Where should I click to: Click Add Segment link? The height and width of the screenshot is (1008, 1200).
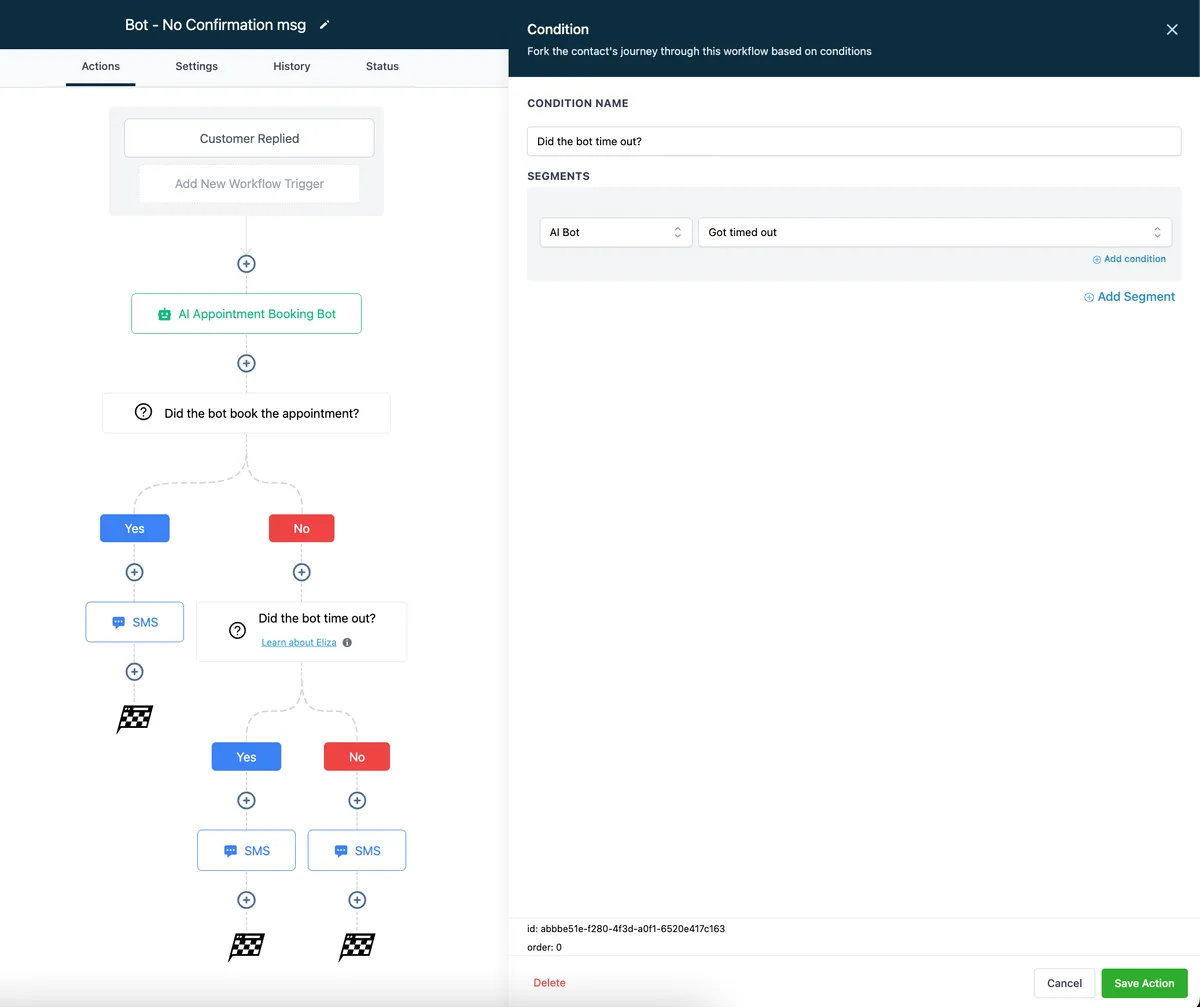(1130, 297)
